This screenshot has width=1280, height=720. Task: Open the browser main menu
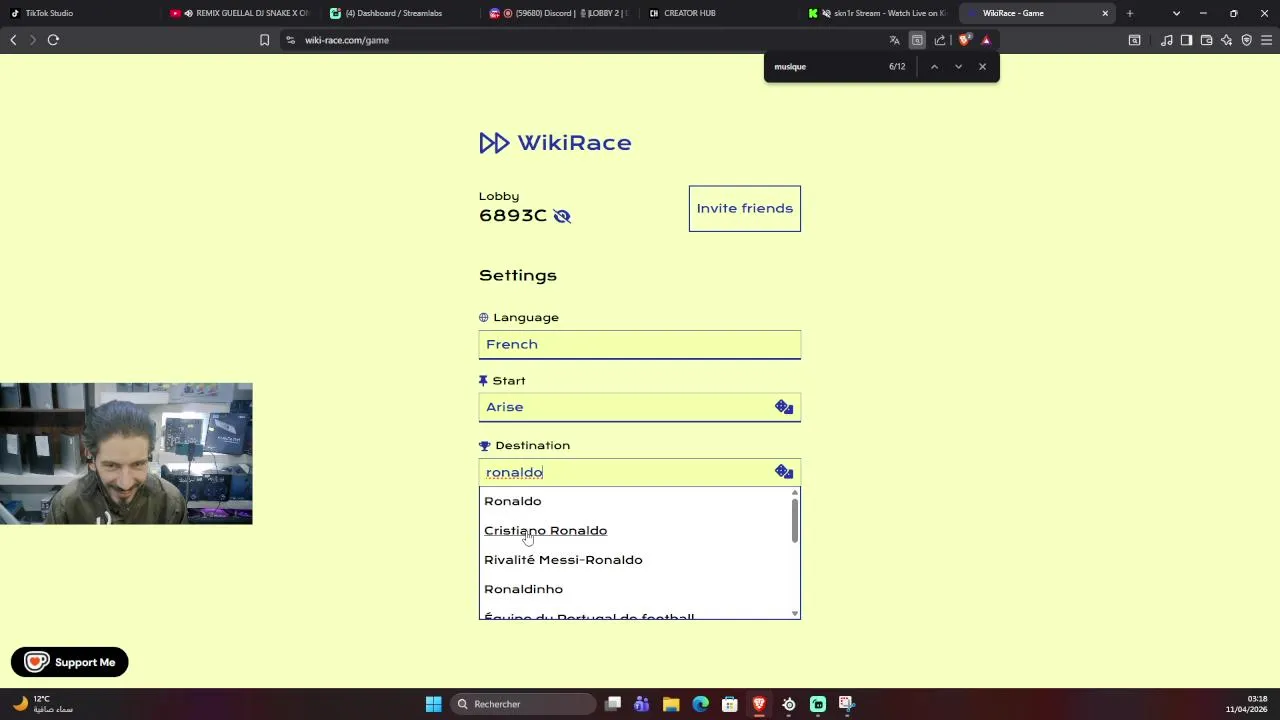1266,40
